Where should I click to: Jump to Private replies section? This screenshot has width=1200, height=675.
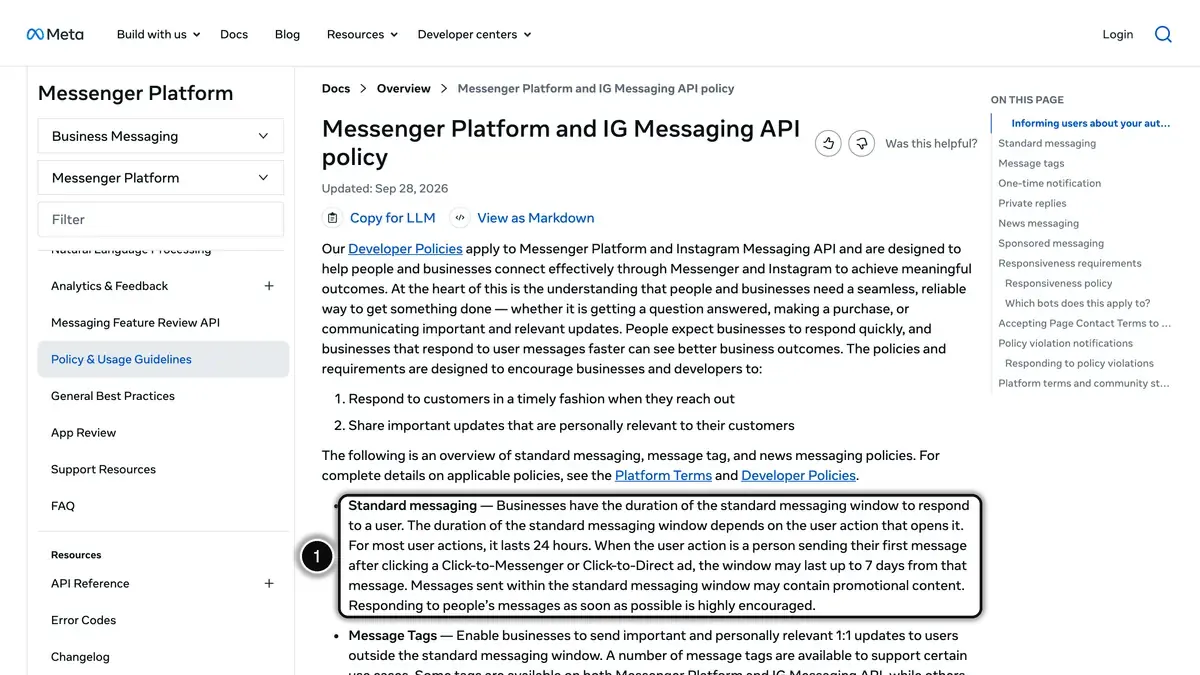click(x=1032, y=204)
